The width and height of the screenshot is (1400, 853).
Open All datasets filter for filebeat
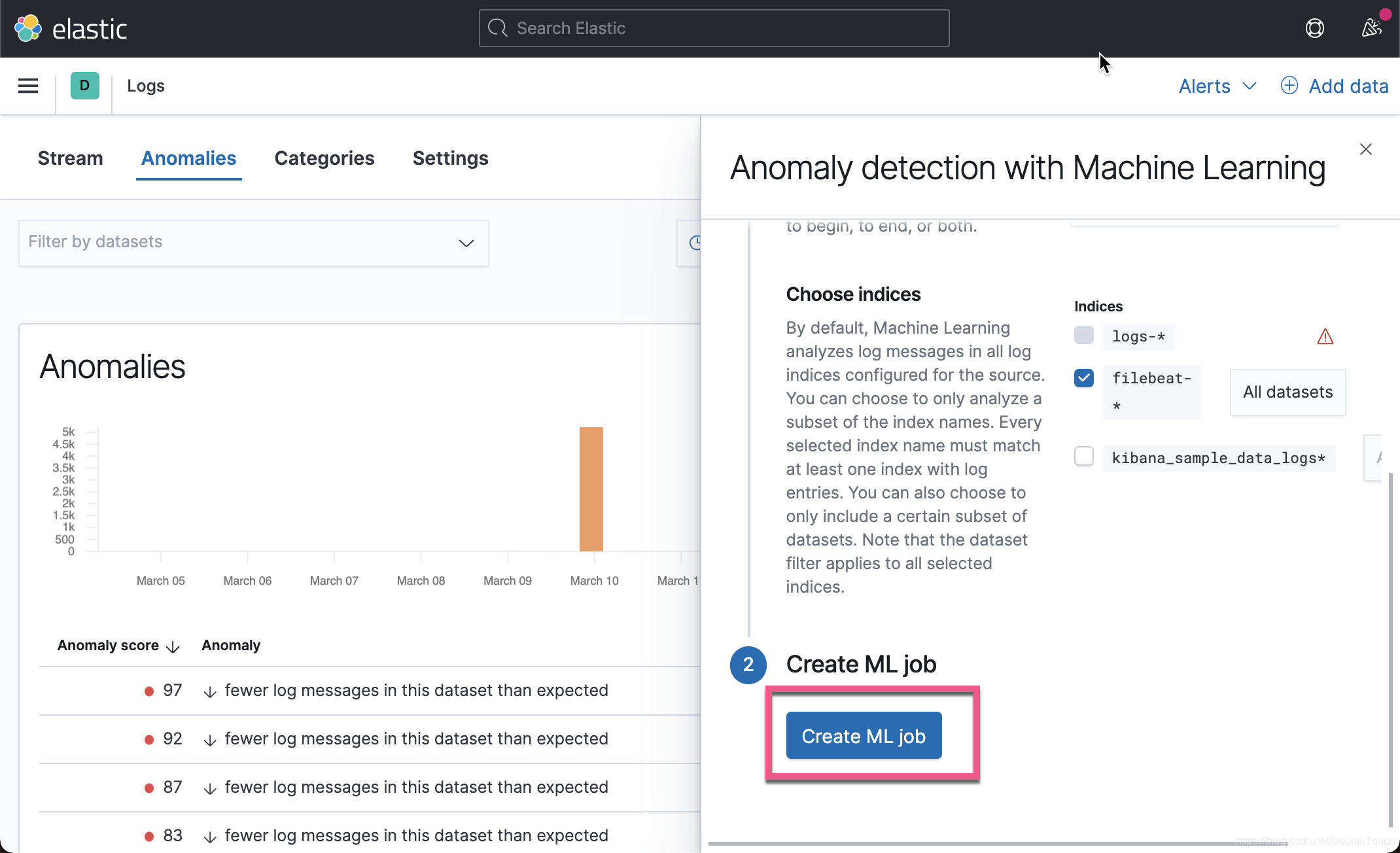[1287, 392]
